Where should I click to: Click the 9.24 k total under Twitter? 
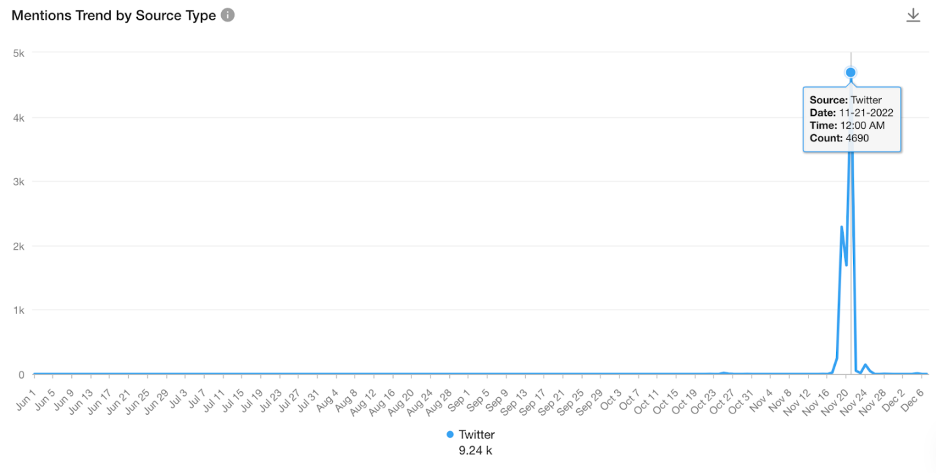(x=475, y=451)
